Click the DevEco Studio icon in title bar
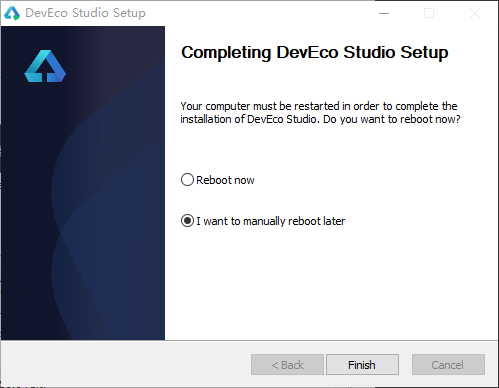This screenshot has width=499, height=388. click(x=12, y=13)
